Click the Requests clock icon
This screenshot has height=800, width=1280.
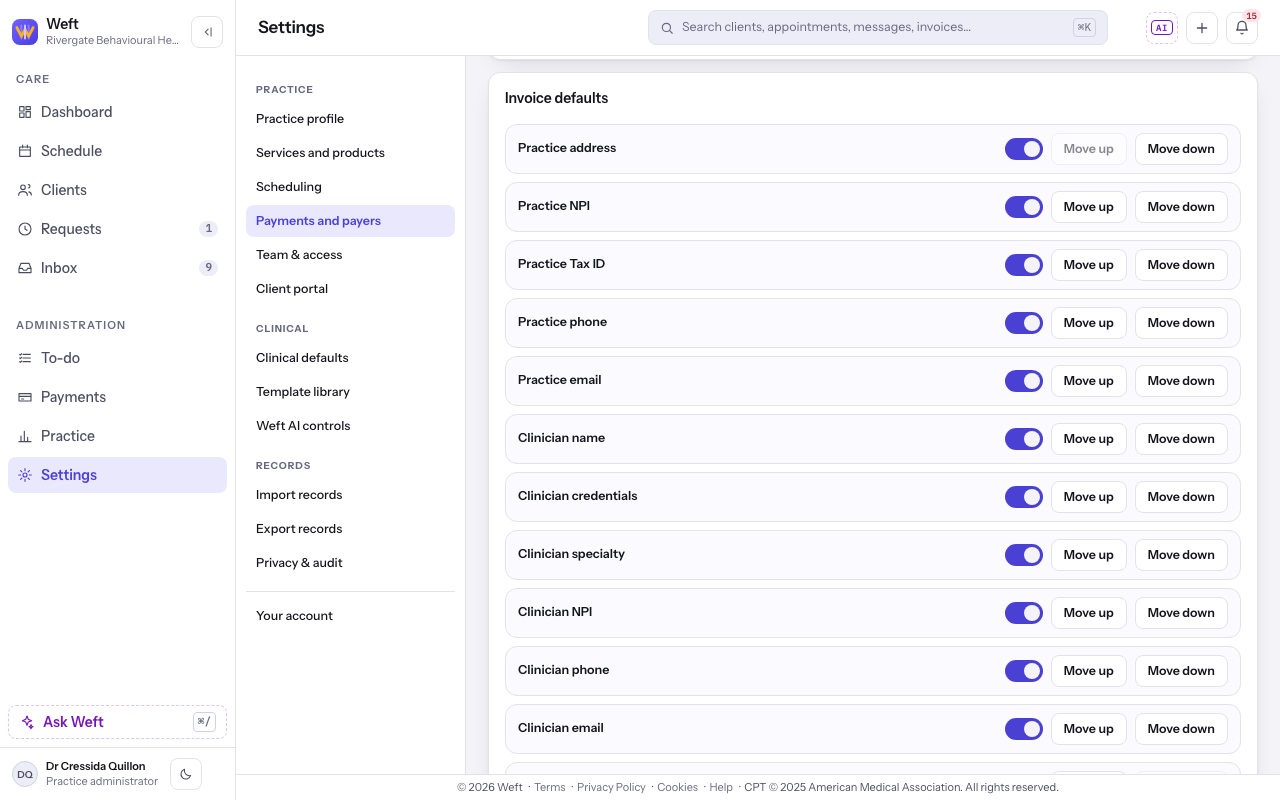(x=25, y=229)
